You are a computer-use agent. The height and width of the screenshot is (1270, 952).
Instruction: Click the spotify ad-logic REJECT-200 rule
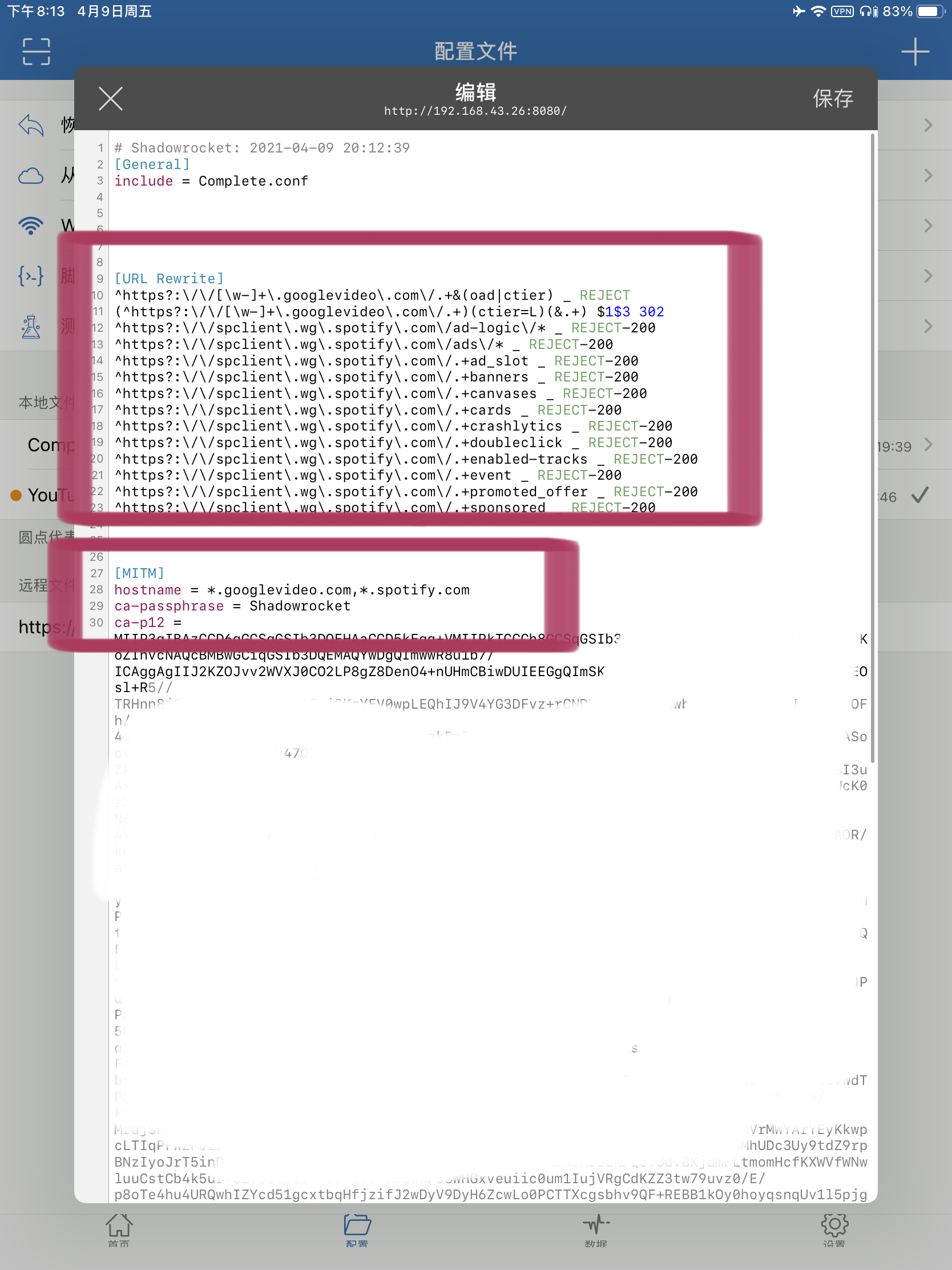[x=385, y=328]
